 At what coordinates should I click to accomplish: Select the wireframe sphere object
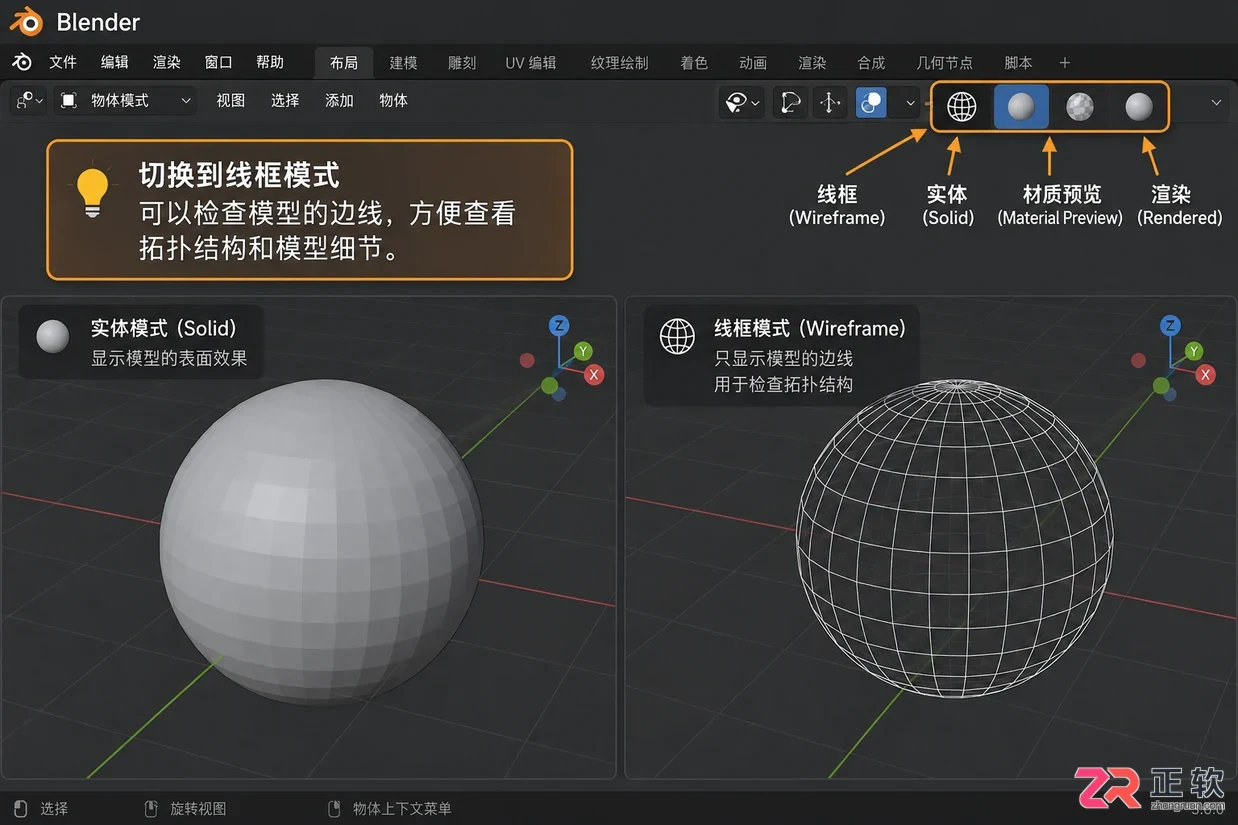pyautogui.click(x=954, y=539)
